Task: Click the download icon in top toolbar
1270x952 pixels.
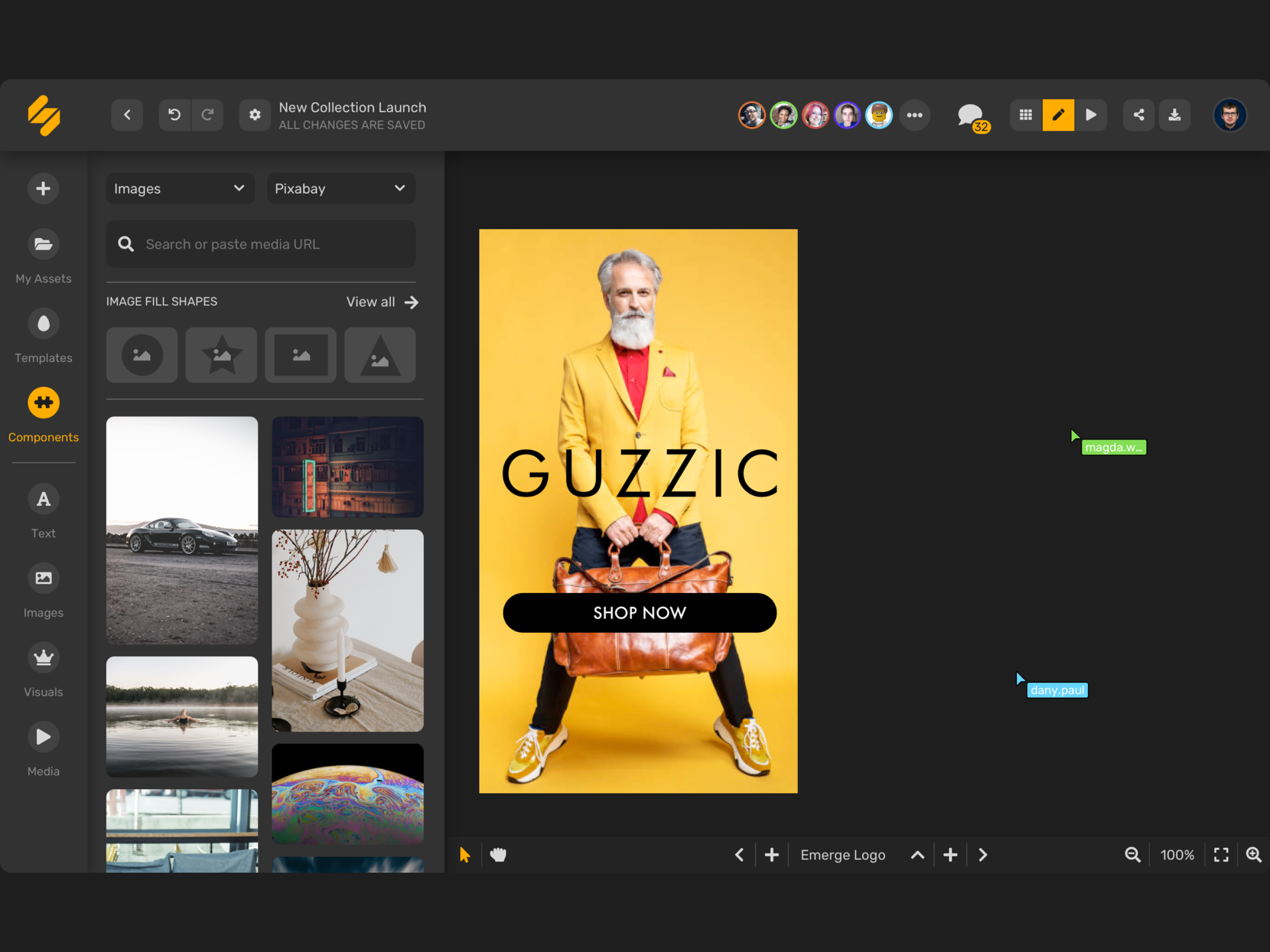Action: 1175,115
